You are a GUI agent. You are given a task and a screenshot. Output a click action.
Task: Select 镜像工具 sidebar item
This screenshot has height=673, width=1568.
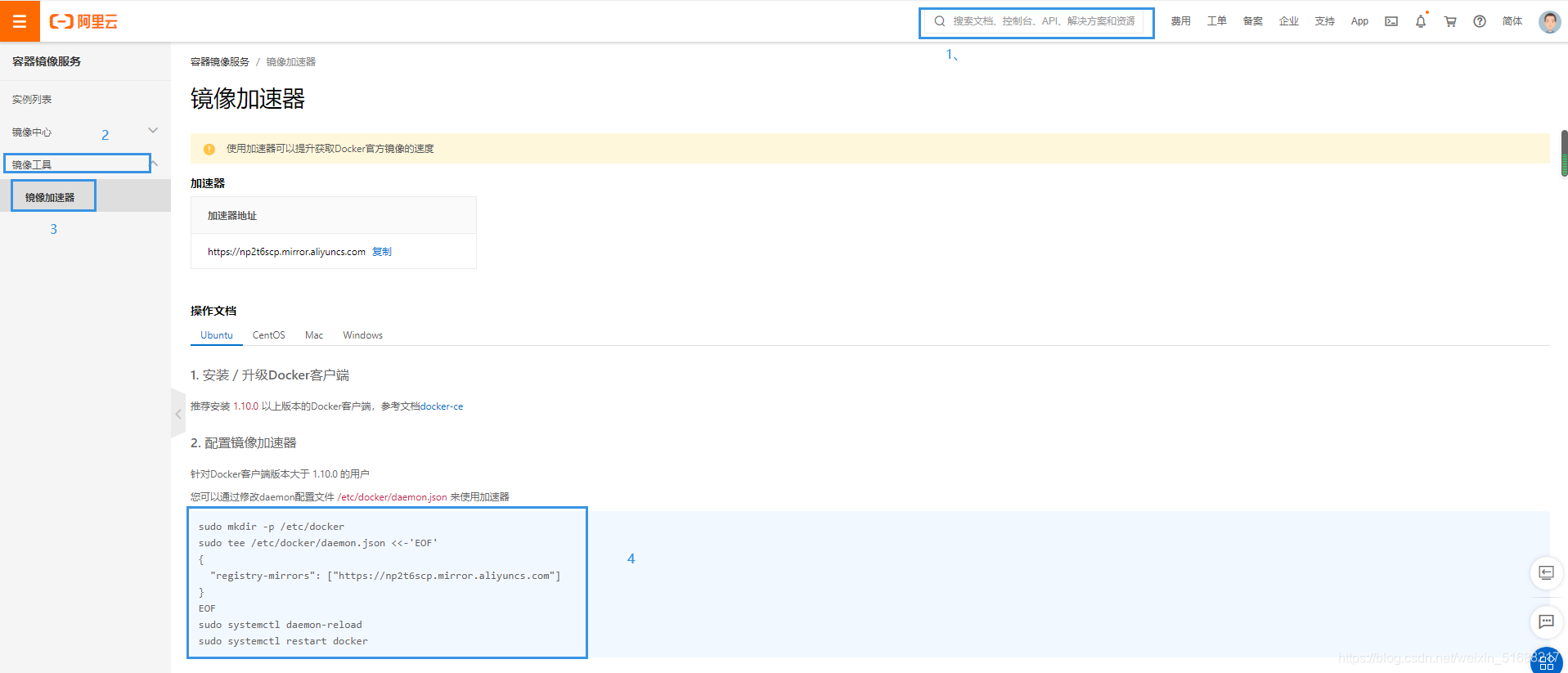point(32,164)
